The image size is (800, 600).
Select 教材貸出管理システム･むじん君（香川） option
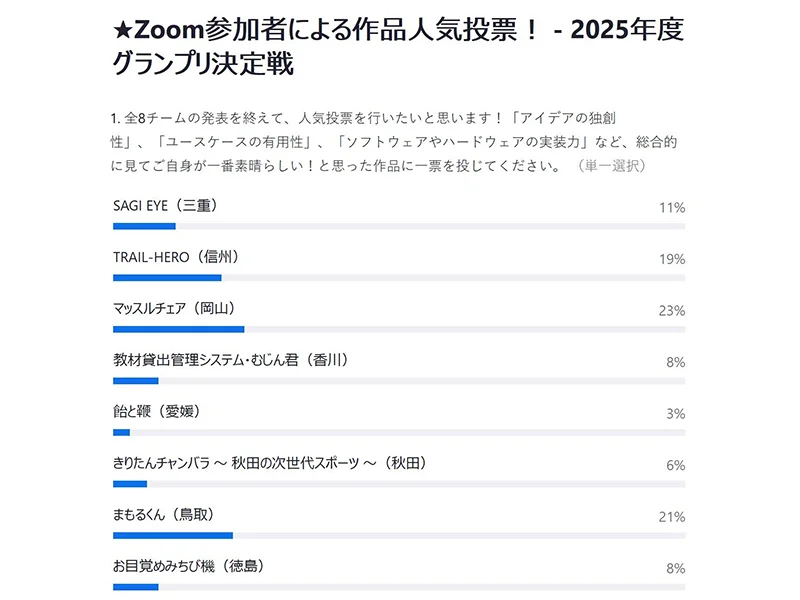pos(231,361)
